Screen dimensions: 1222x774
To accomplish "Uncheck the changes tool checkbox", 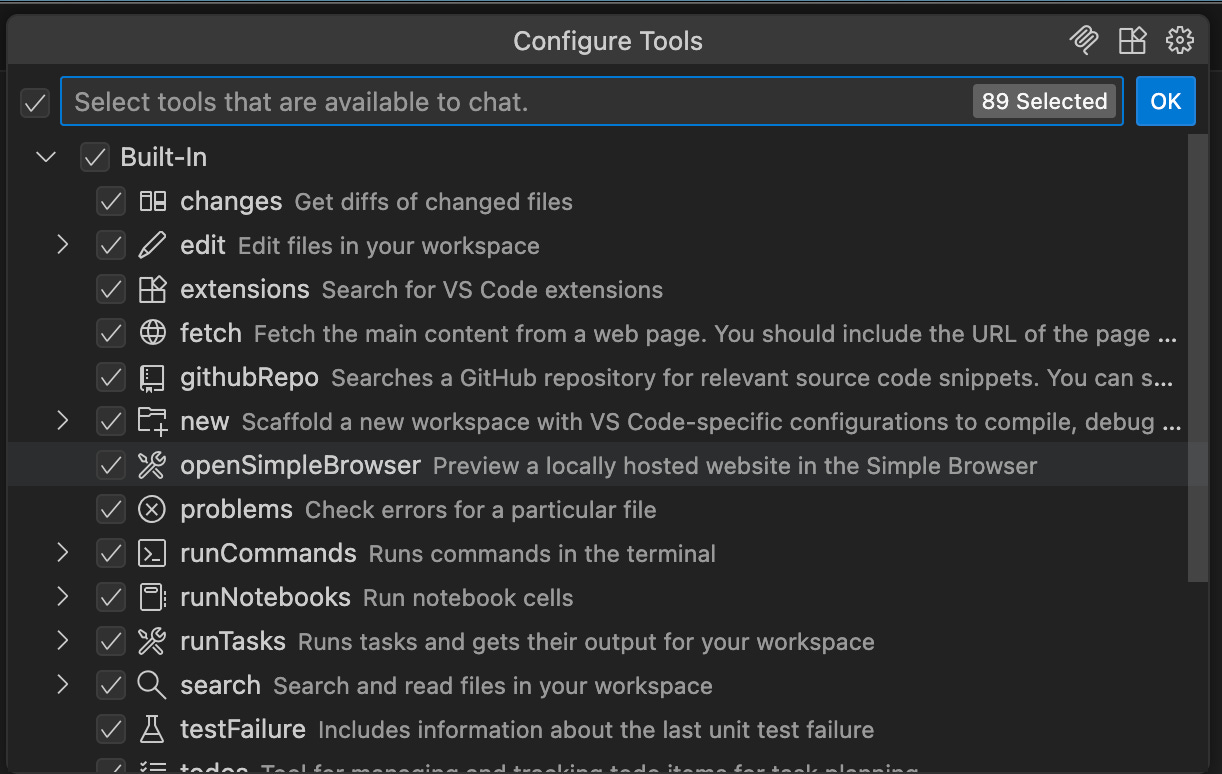I will point(111,202).
